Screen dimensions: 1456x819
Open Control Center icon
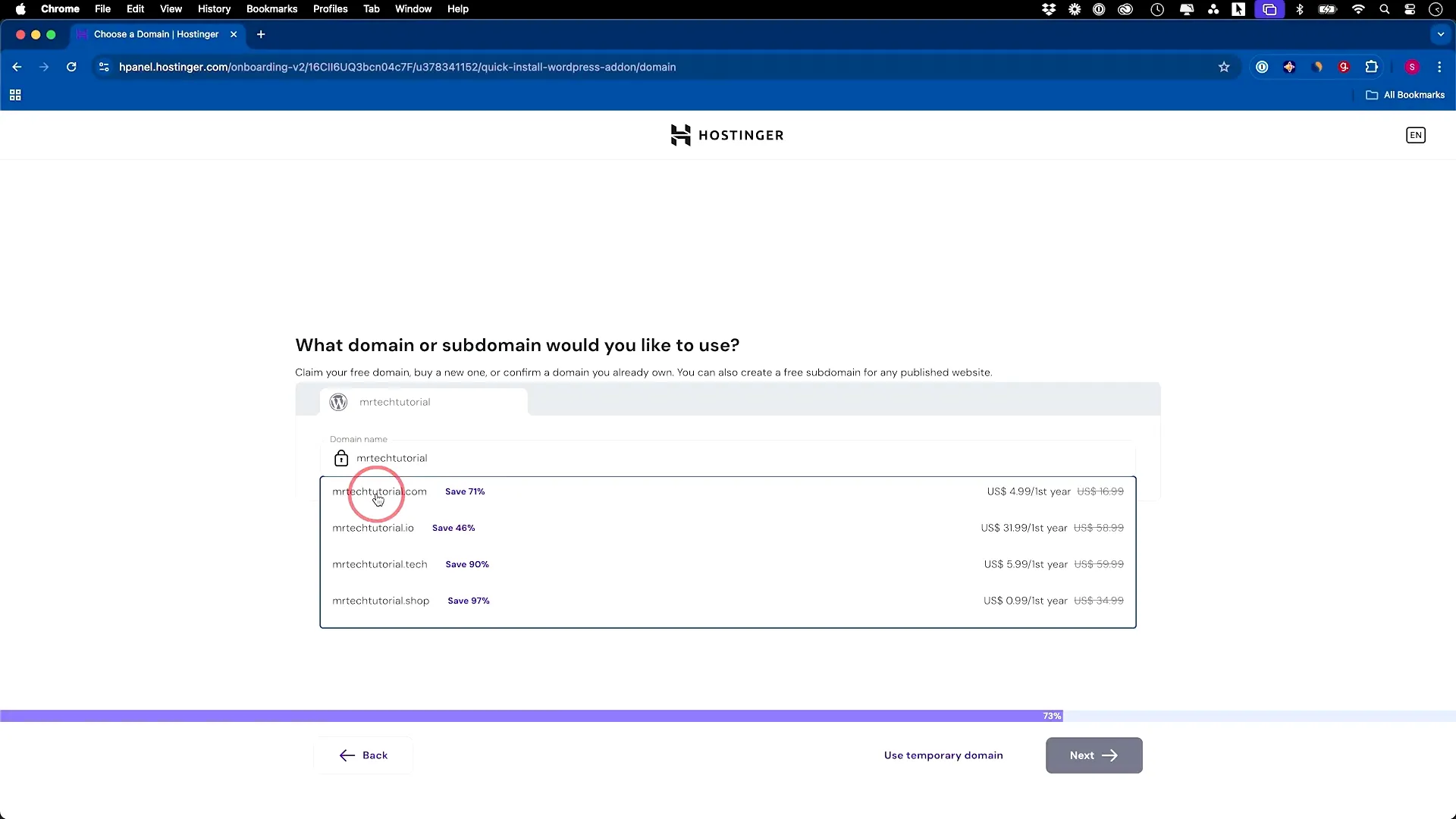coord(1410,9)
